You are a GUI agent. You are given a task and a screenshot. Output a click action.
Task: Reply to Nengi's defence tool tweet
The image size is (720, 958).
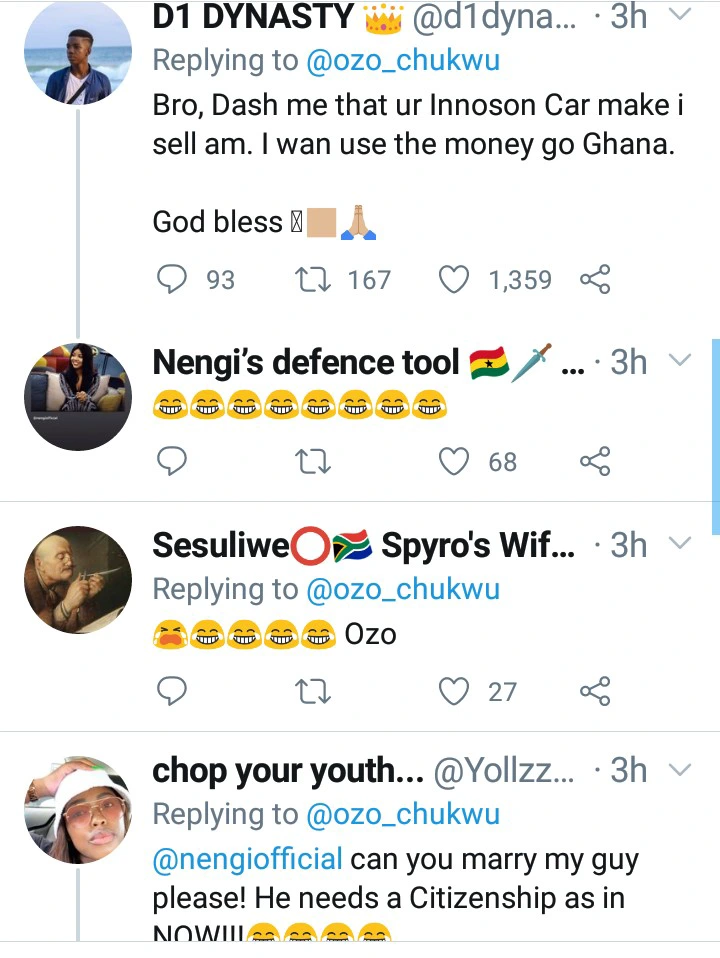(173, 461)
